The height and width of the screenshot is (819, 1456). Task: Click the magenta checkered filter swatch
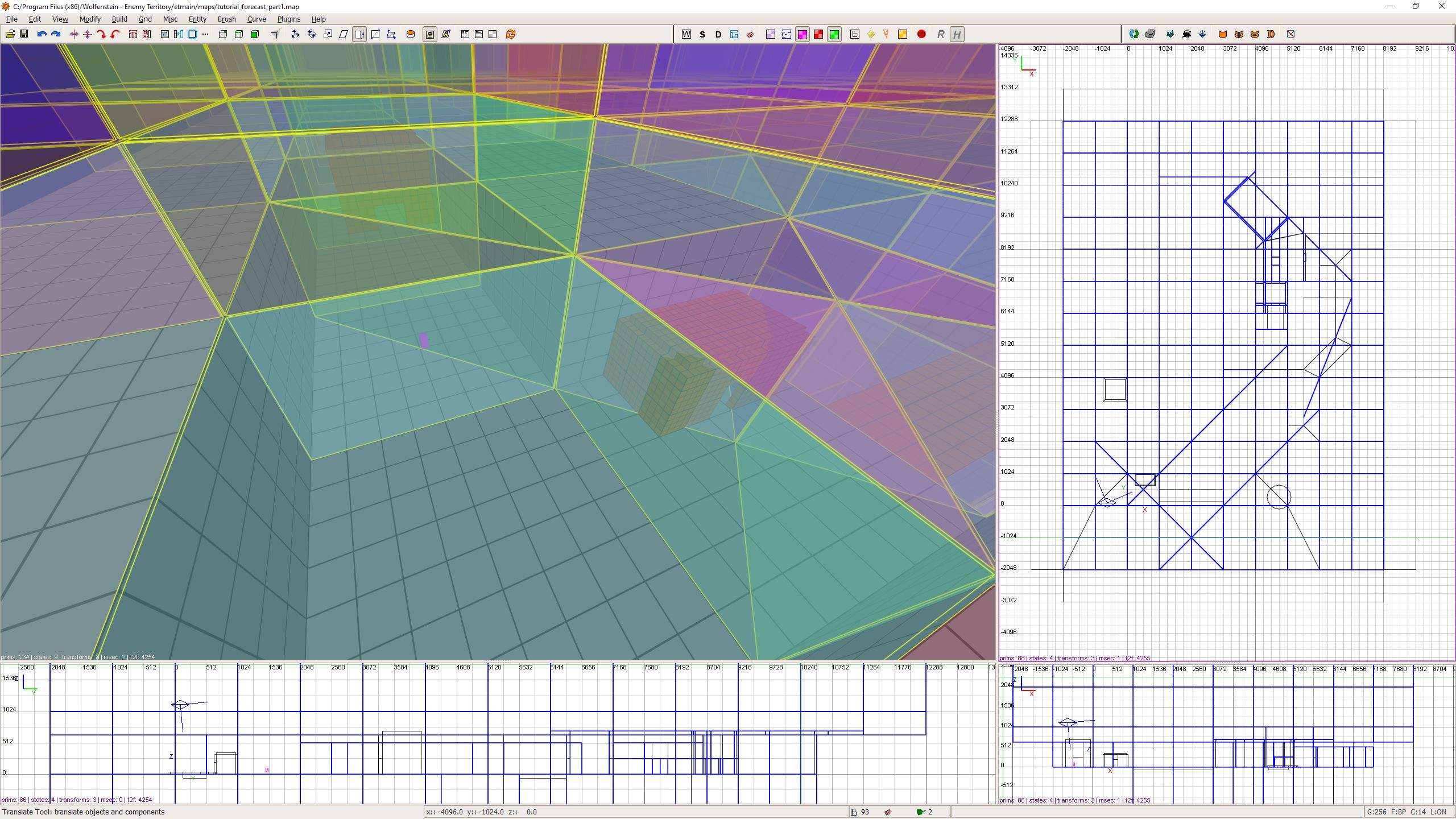click(x=803, y=34)
